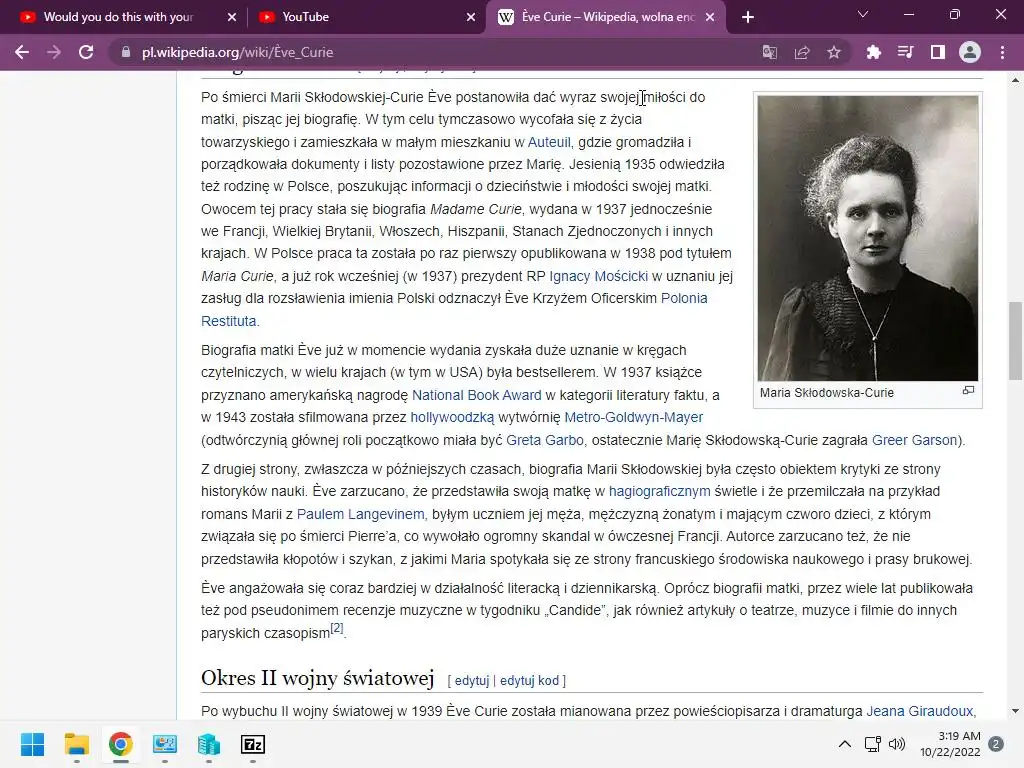This screenshot has width=1024, height=768.
Task: Follow the hagiograficznym link
Action: (660, 491)
